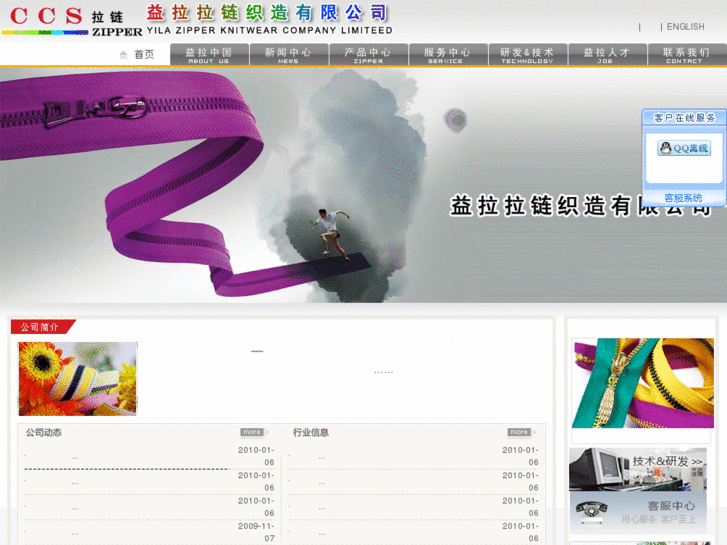Open the 联系我们 Contact tab
The height and width of the screenshot is (545, 727).
(687, 55)
